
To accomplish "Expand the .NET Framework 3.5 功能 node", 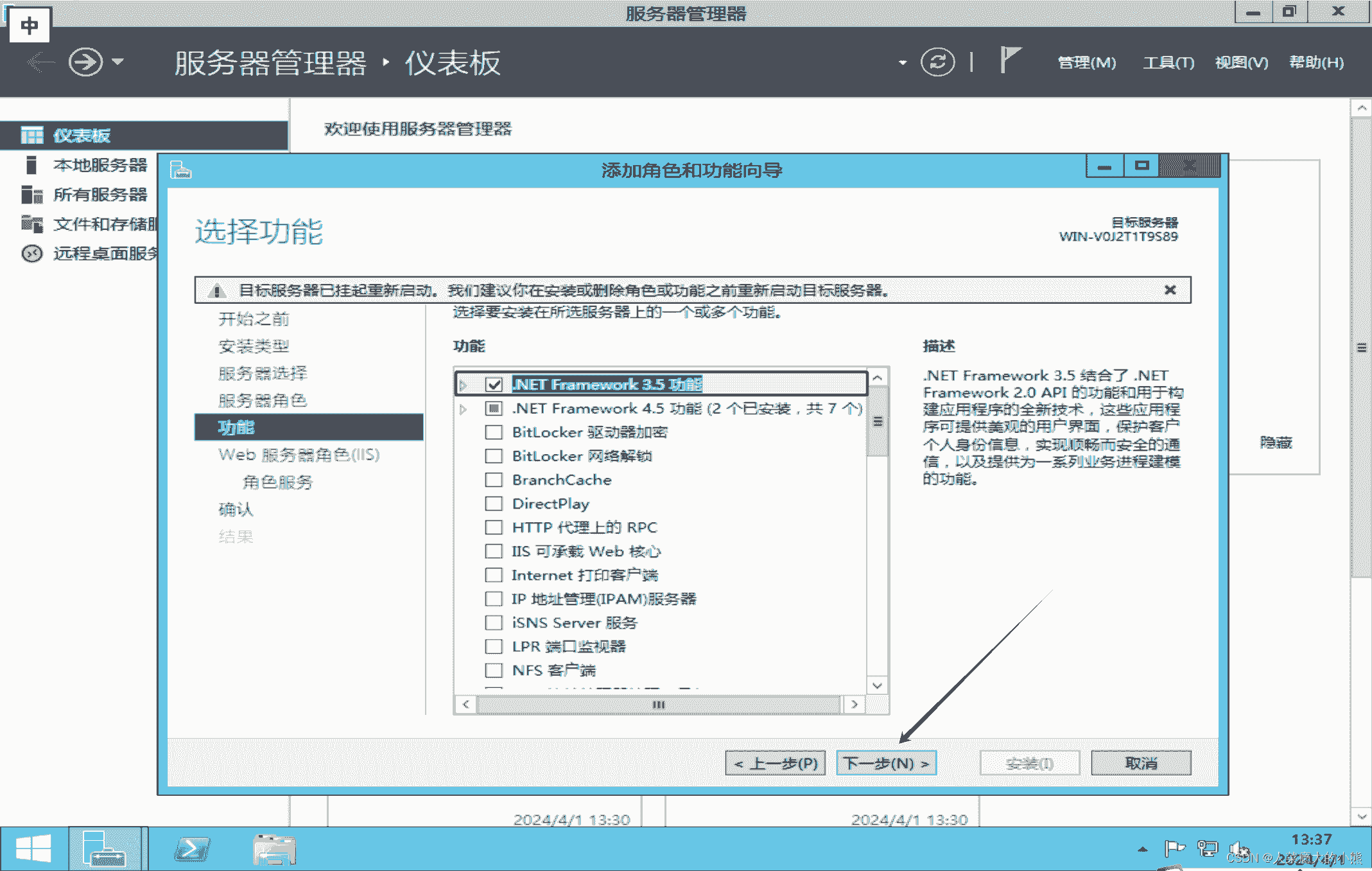I will coord(464,384).
